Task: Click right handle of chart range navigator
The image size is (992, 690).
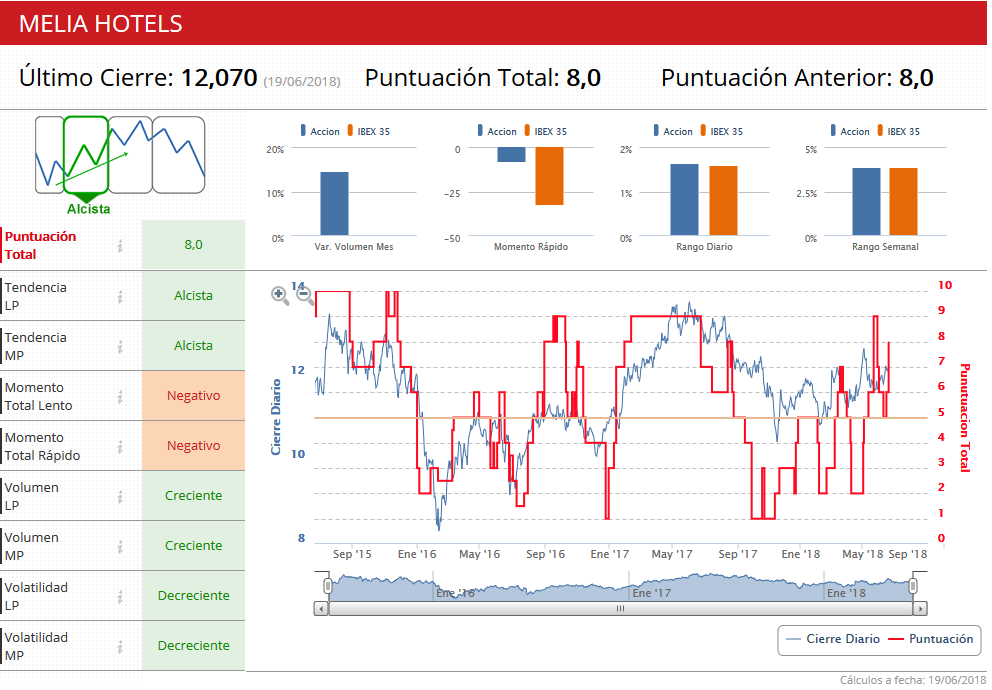Action: tap(913, 586)
